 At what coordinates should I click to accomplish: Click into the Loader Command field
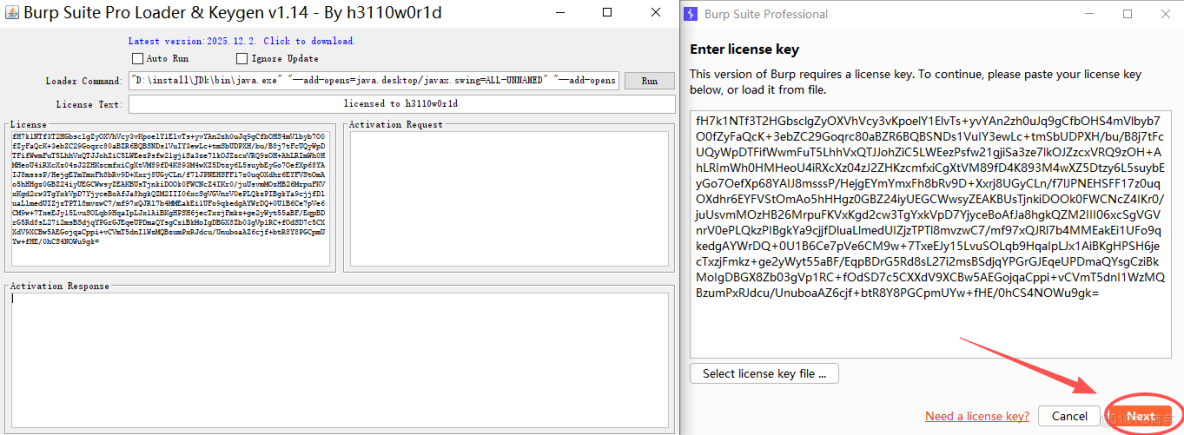374,80
